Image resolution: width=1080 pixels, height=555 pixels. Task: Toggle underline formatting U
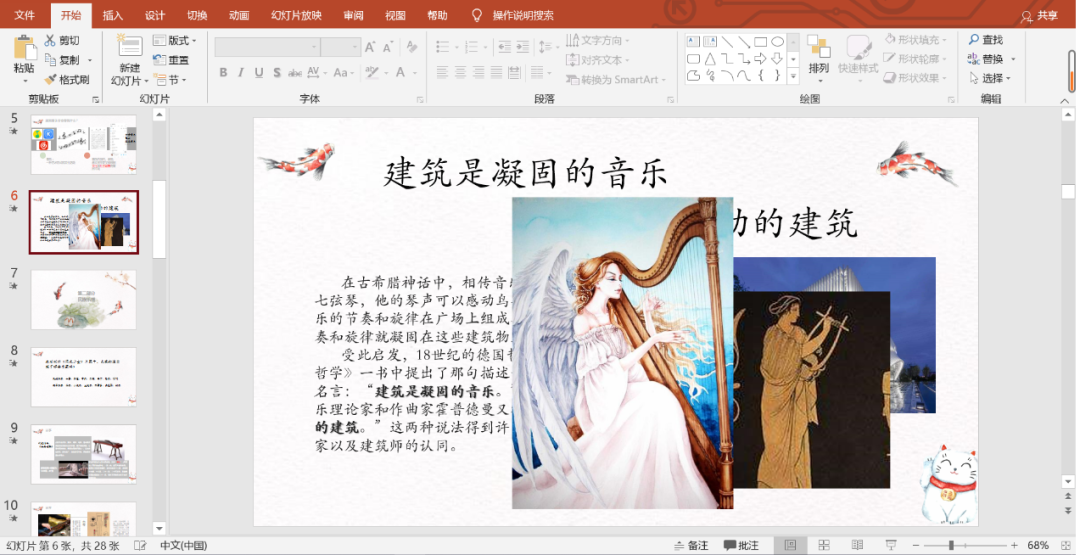[x=259, y=72]
